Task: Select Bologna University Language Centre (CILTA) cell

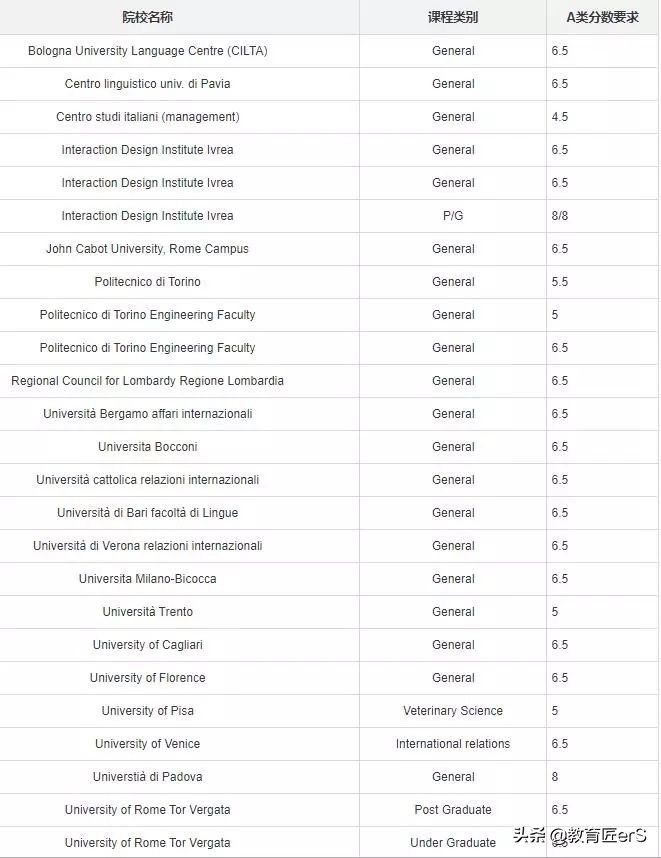Action: pos(148,51)
